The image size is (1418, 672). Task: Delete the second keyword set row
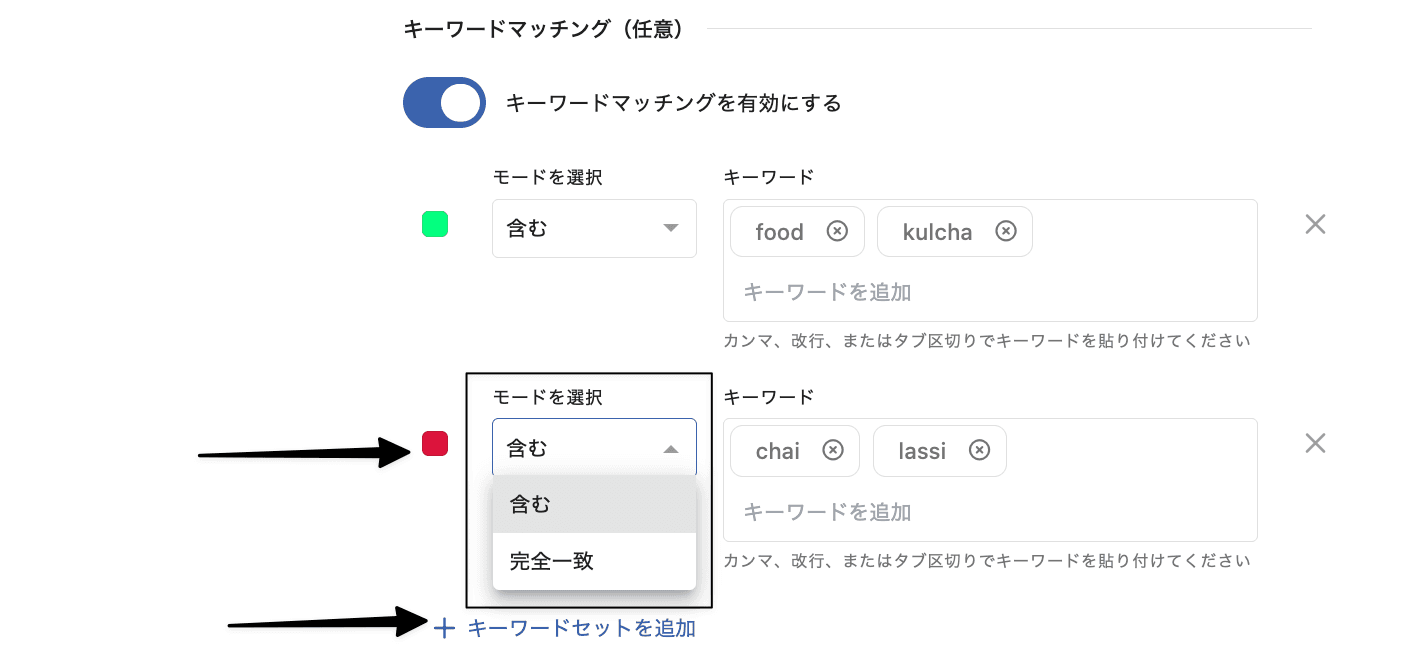(1315, 443)
